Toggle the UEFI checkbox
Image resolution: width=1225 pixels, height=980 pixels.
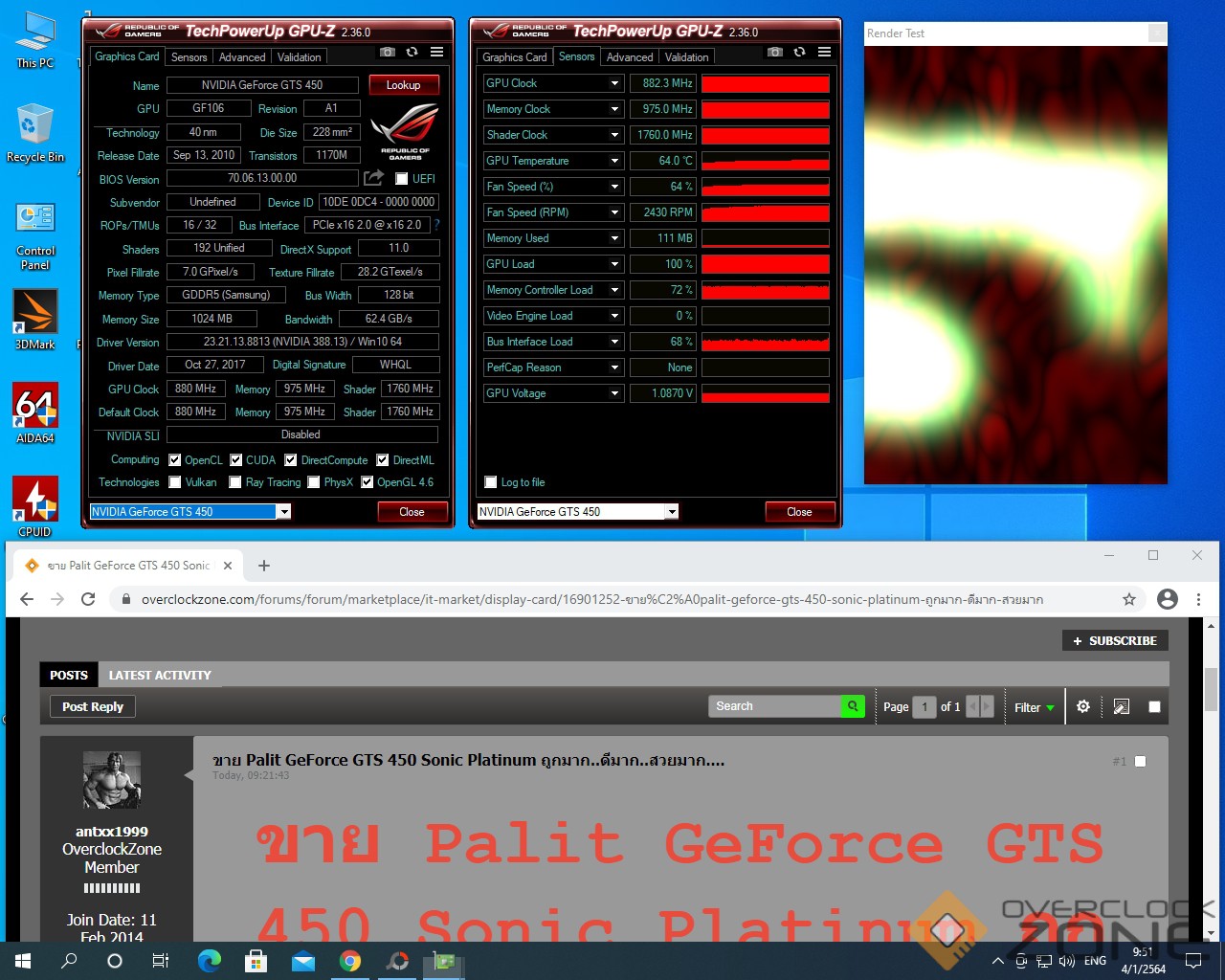pyautogui.click(x=402, y=179)
